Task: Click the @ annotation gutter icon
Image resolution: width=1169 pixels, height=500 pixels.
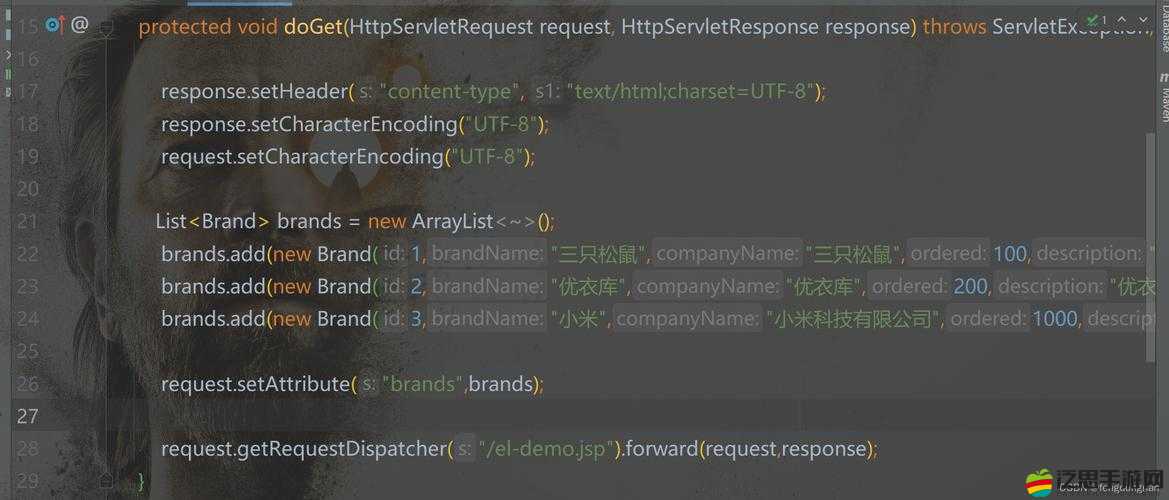Action: click(x=80, y=25)
